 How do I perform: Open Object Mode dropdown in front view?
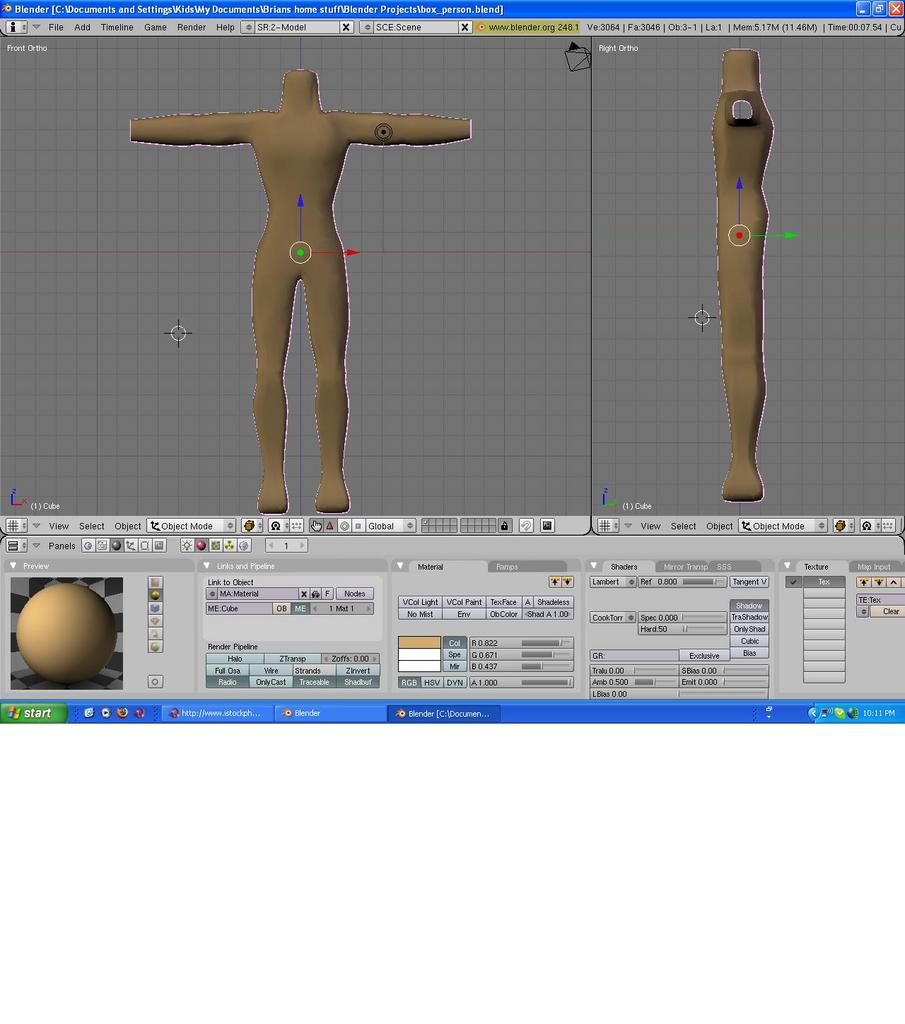pos(191,526)
